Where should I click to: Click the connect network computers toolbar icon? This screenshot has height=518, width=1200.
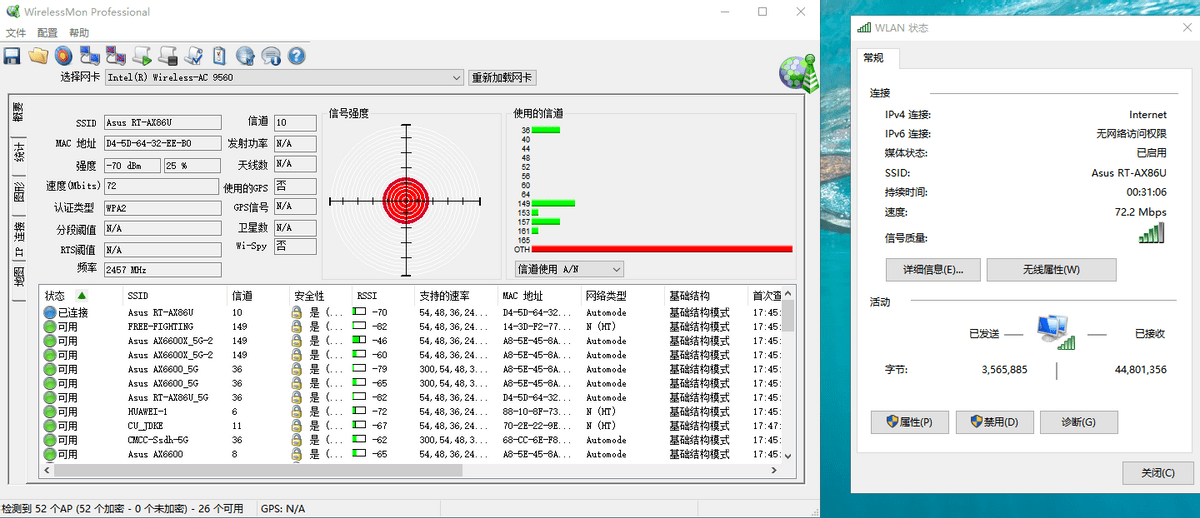[x=90, y=55]
